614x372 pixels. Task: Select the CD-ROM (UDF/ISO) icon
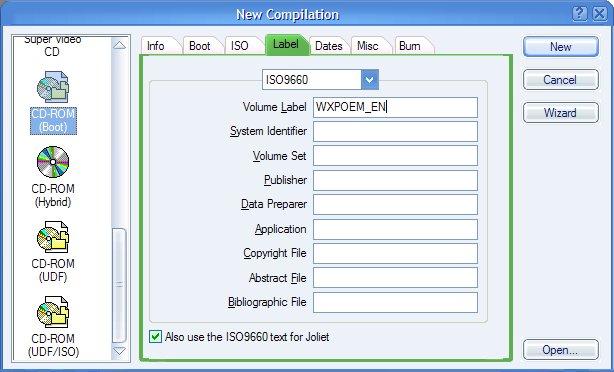pyautogui.click(x=53, y=312)
